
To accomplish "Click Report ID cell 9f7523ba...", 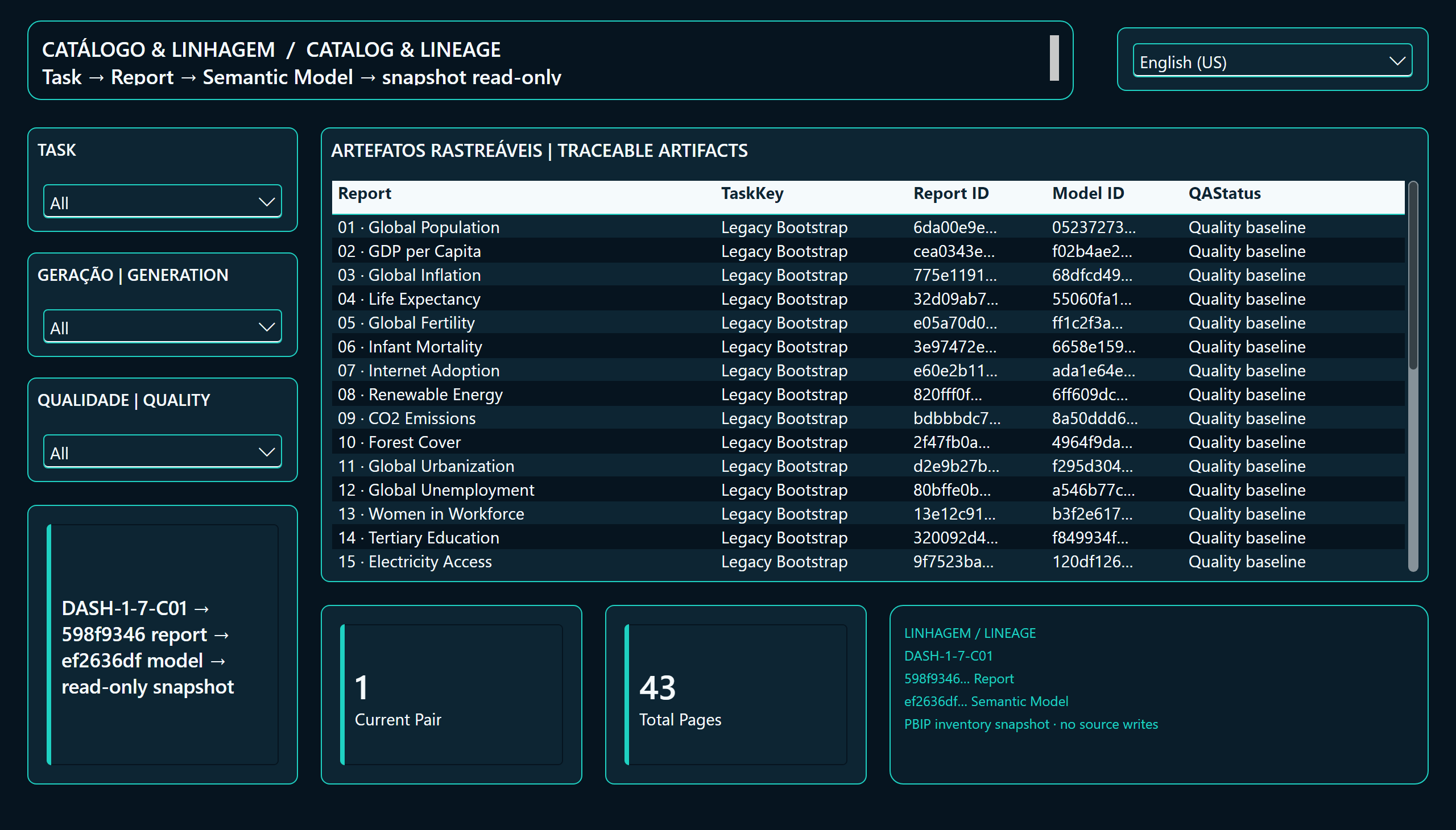I will pyautogui.click(x=953, y=562).
